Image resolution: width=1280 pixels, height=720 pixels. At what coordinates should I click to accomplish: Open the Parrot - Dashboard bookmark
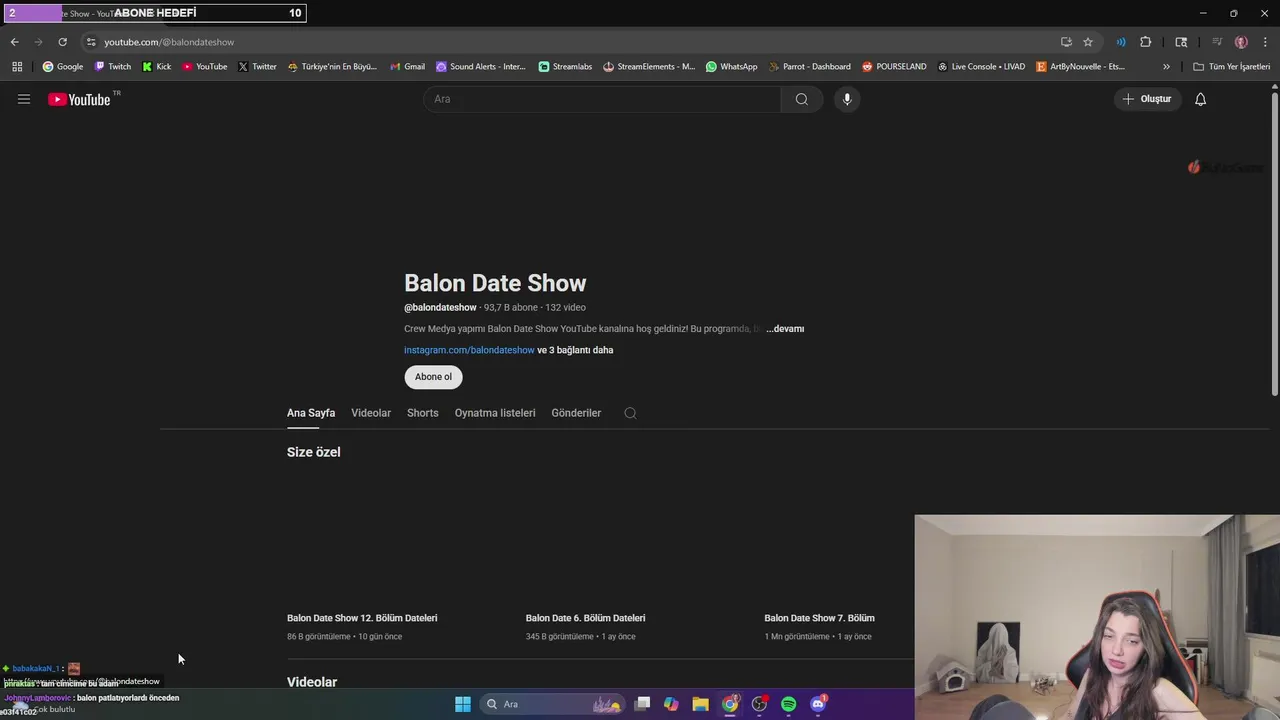coord(810,67)
